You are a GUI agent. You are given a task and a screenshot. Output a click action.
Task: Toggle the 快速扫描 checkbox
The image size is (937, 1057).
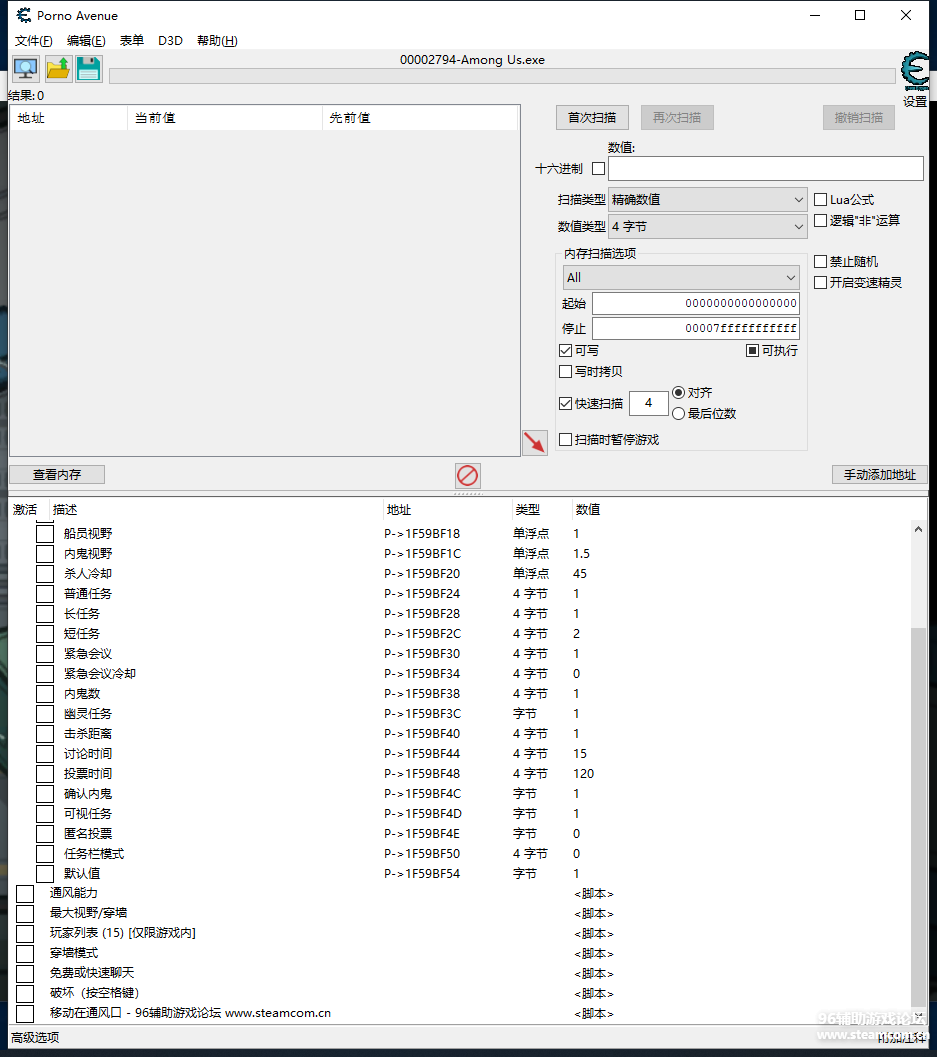(566, 404)
